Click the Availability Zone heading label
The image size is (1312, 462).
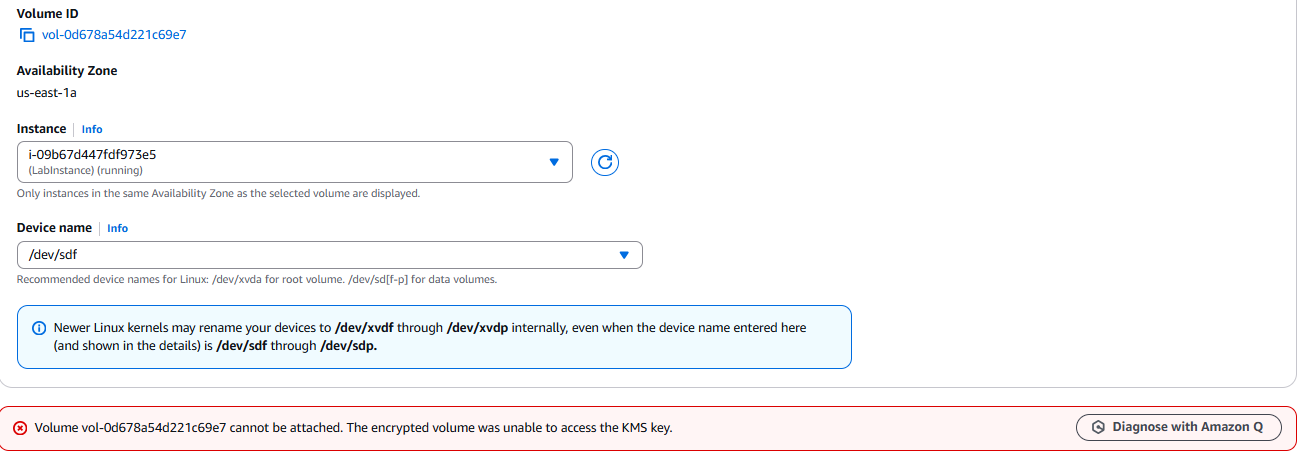[x=67, y=71]
